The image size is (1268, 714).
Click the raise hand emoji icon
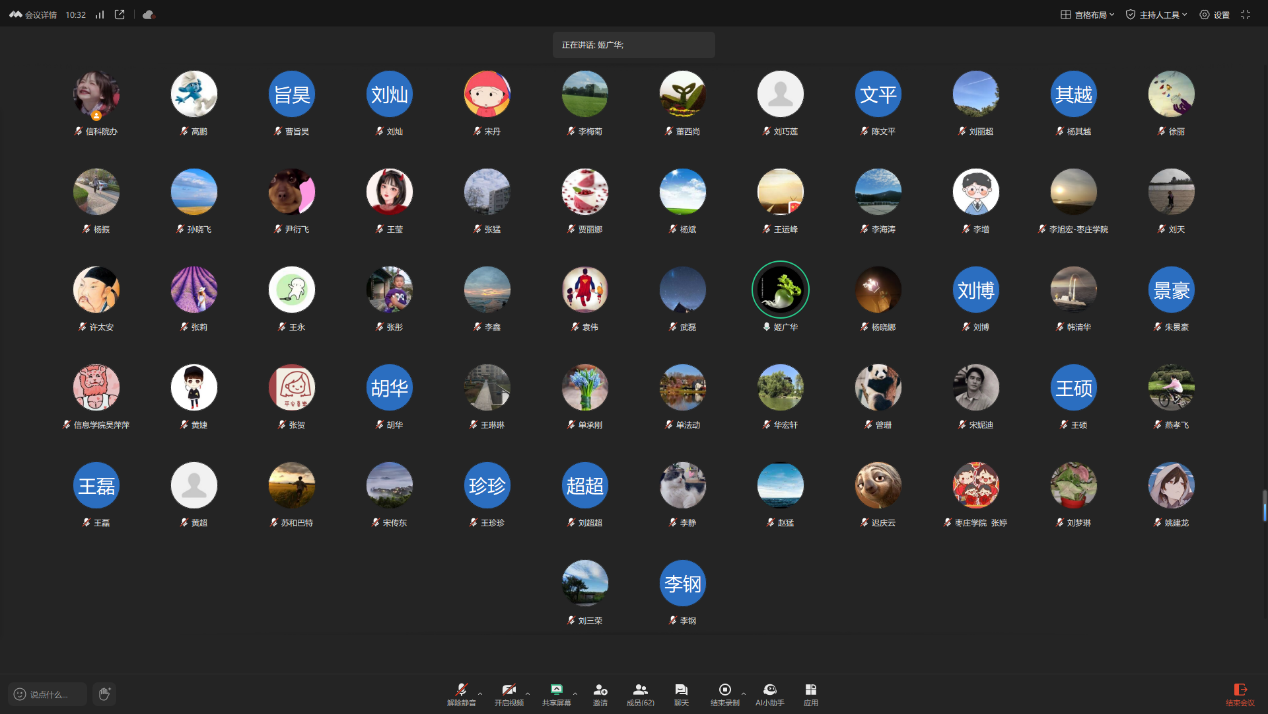click(104, 694)
